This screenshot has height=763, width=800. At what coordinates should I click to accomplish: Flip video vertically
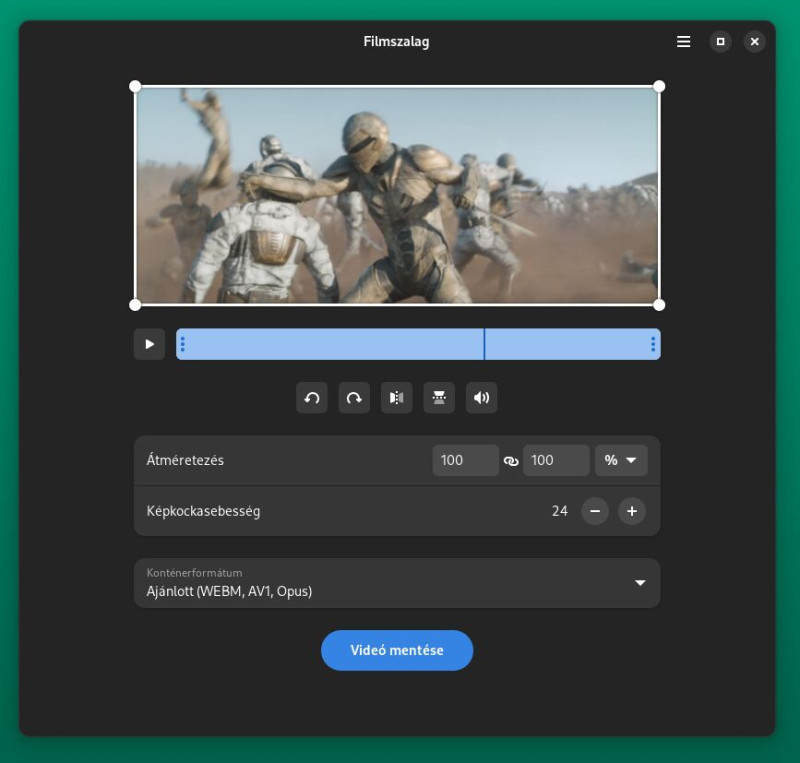pyautogui.click(x=439, y=398)
